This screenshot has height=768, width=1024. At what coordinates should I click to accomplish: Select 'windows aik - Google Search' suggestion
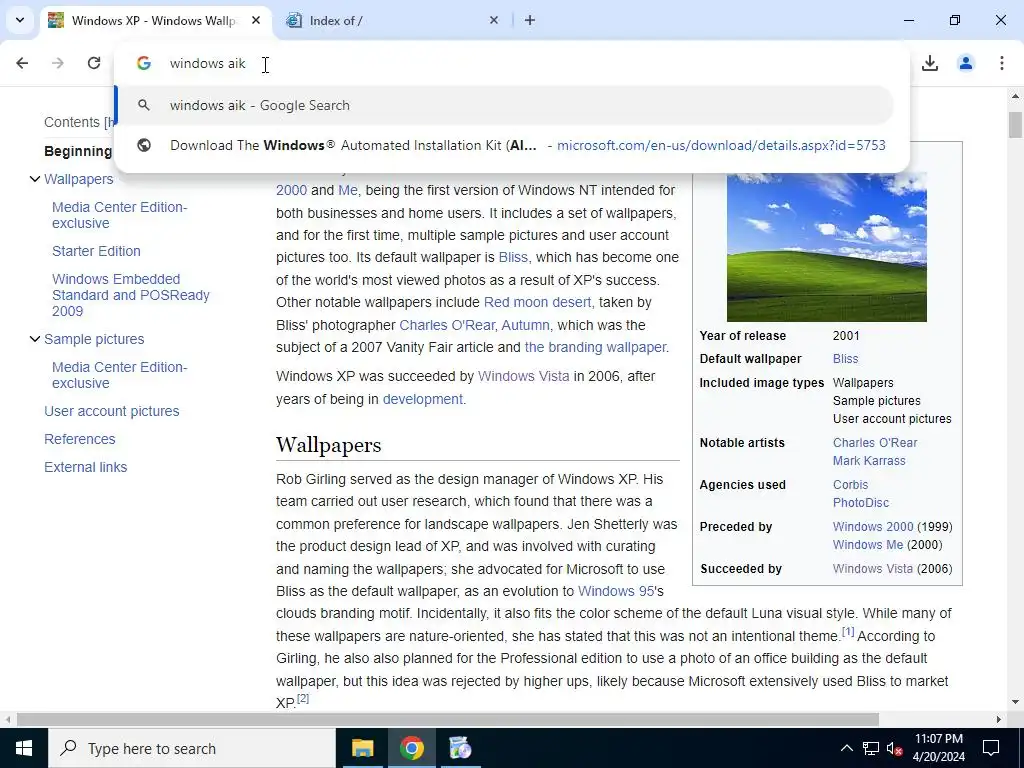pyautogui.click(x=504, y=105)
